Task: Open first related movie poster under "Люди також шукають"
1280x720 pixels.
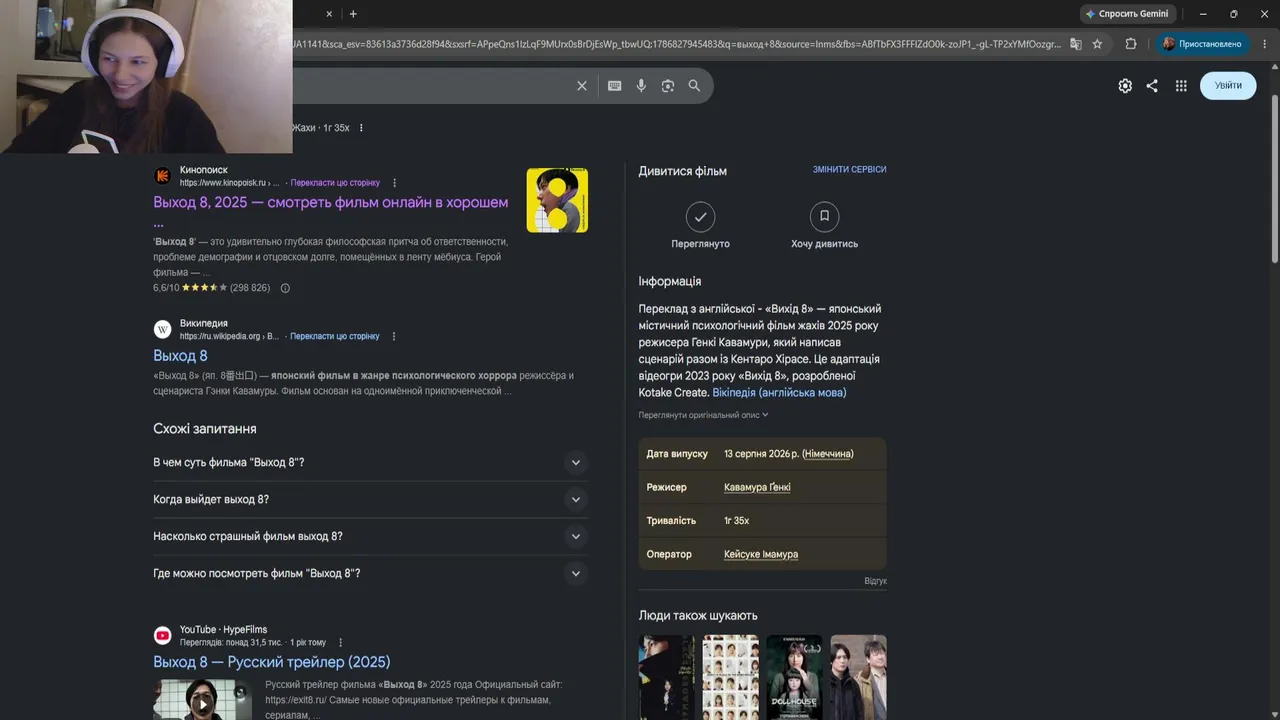Action: [x=667, y=677]
